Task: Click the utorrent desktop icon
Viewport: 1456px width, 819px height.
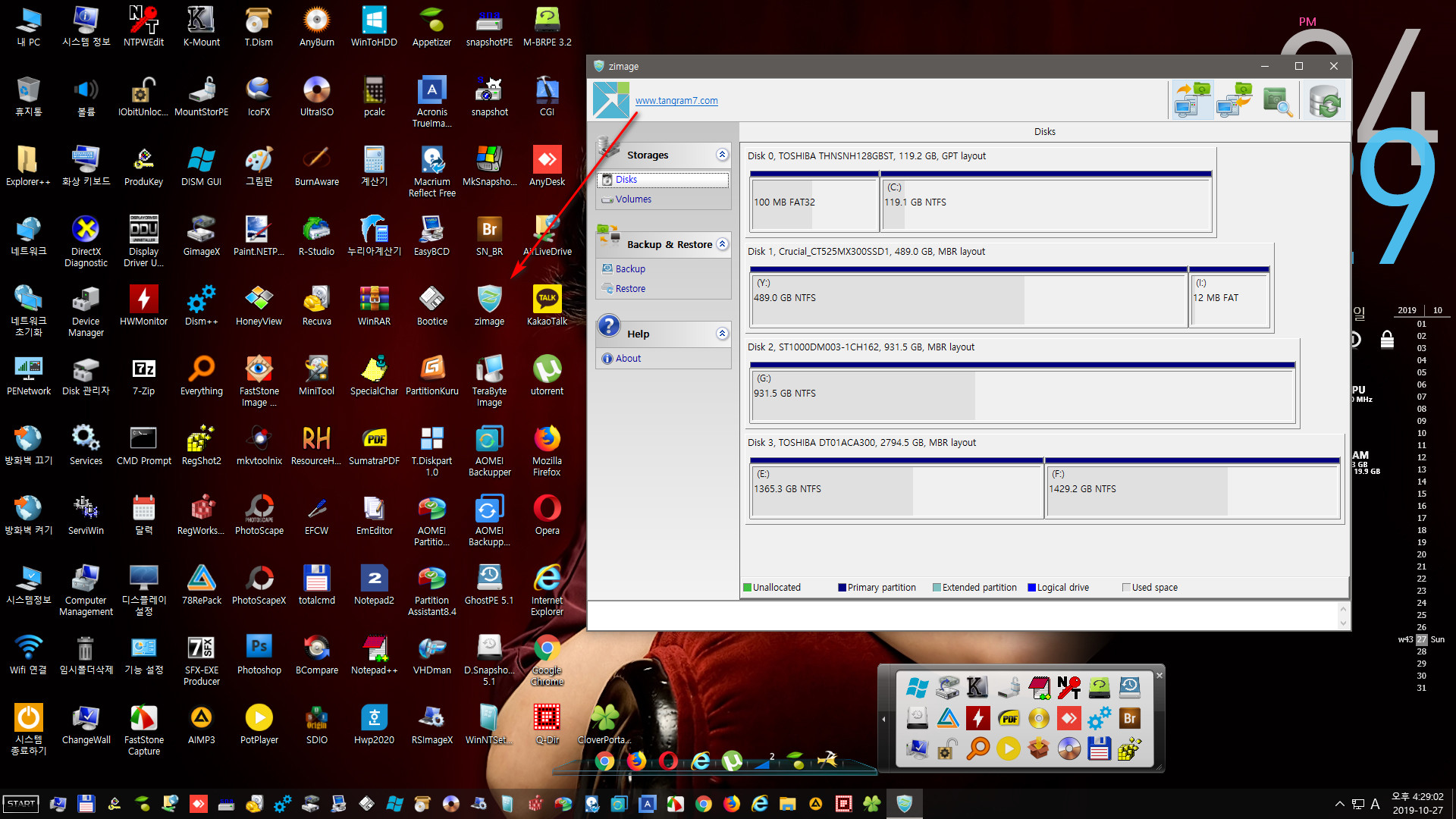Action: (547, 375)
